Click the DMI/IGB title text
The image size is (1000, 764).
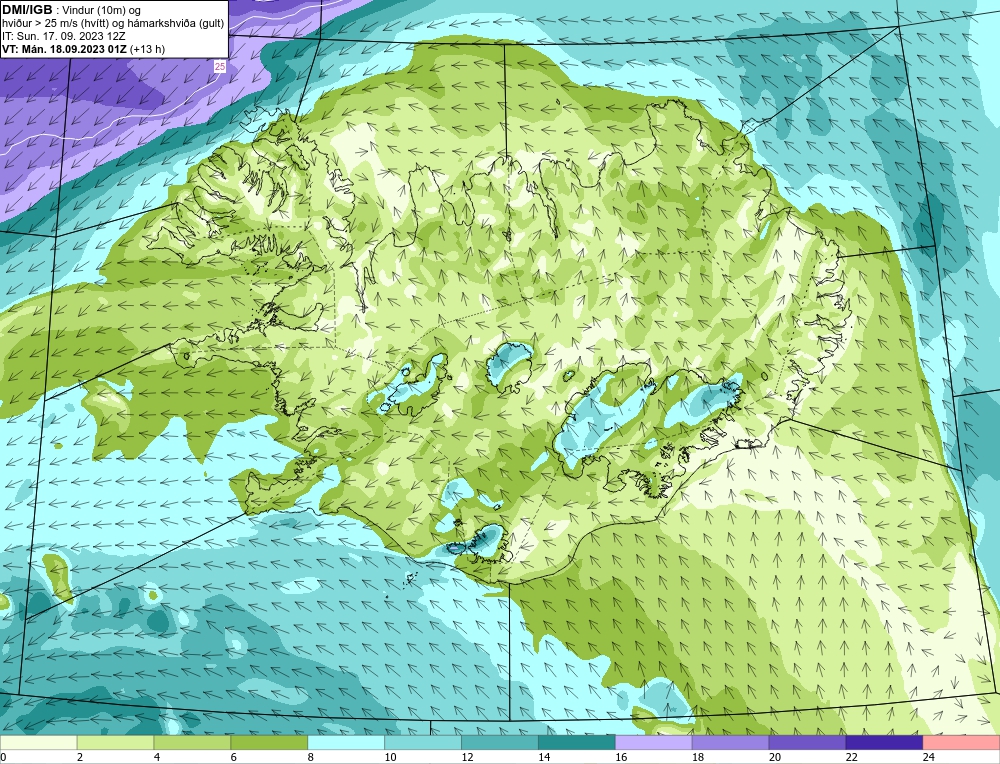(x=27, y=10)
